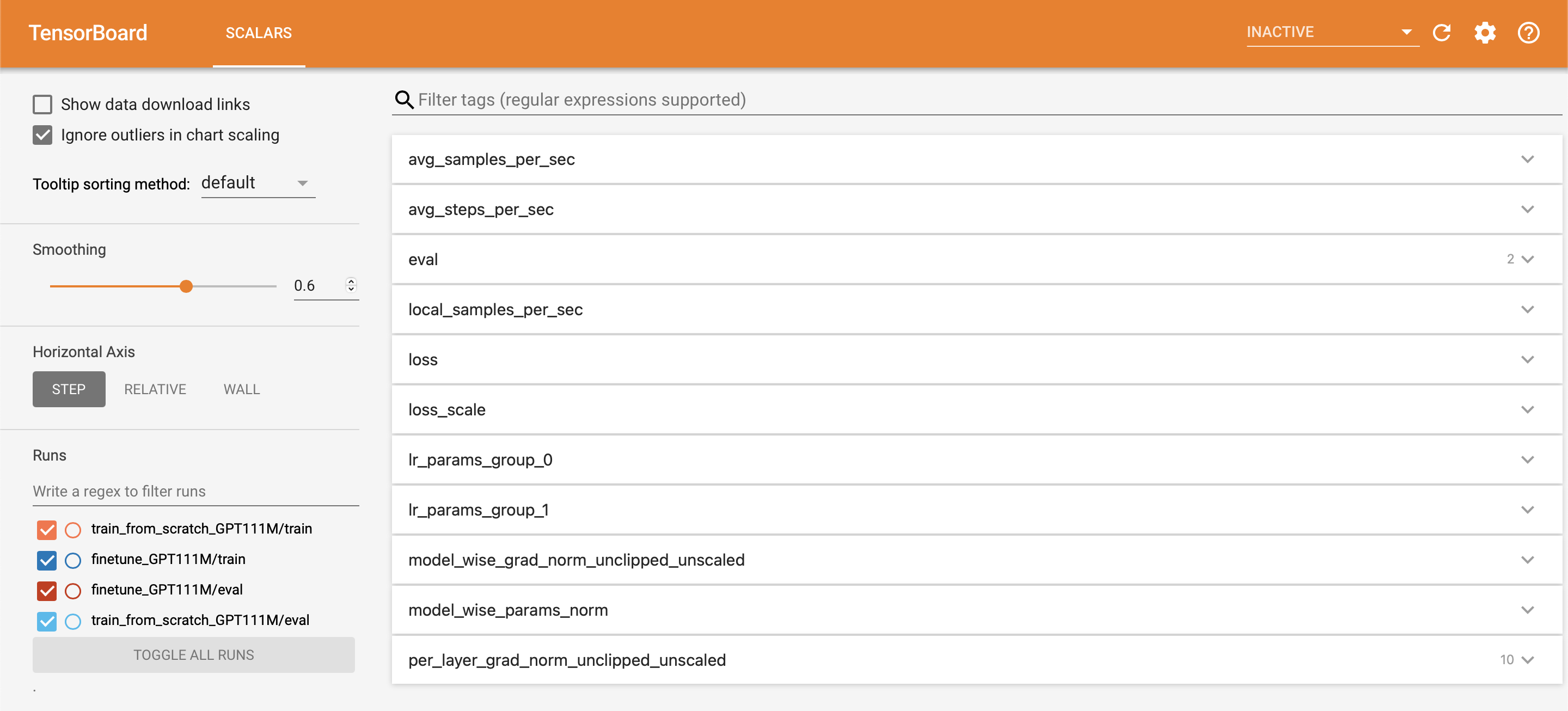Image resolution: width=1568 pixels, height=711 pixels.
Task: Click the model_wise_grad_norm_unclipped_unscaled label
Action: pos(577,560)
